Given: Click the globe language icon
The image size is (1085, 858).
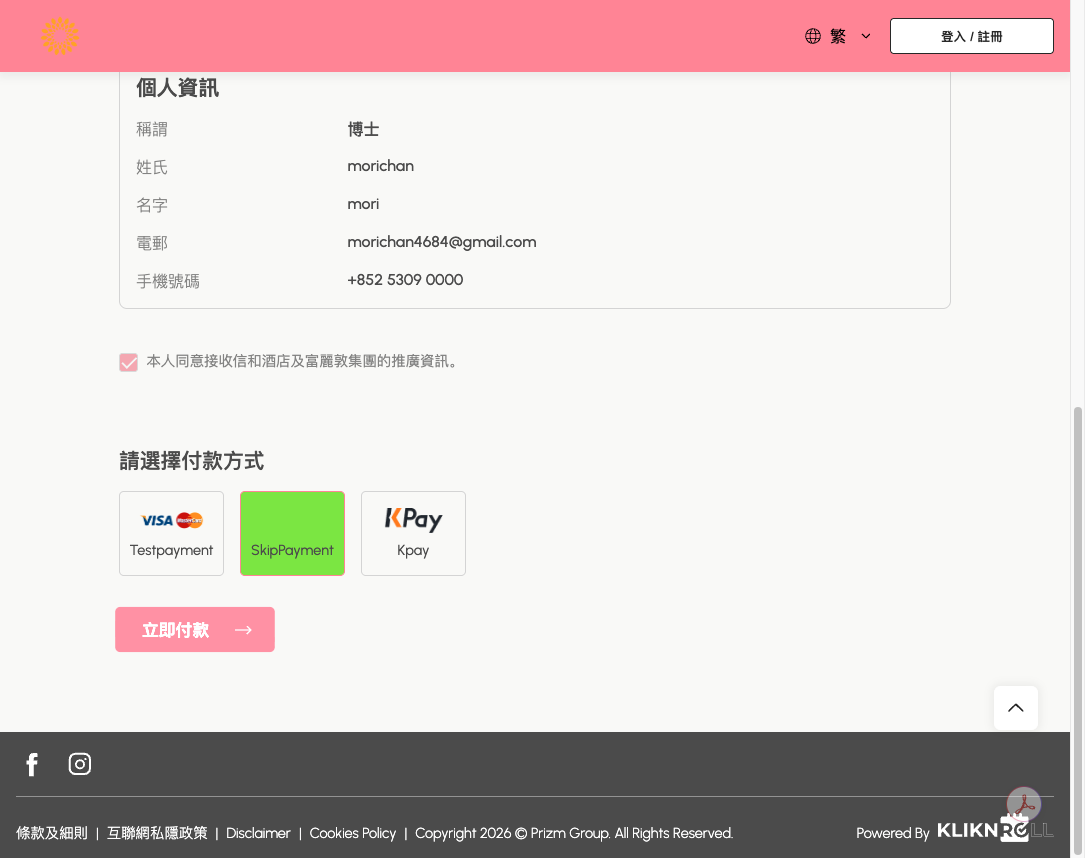Looking at the screenshot, I should click(x=813, y=36).
